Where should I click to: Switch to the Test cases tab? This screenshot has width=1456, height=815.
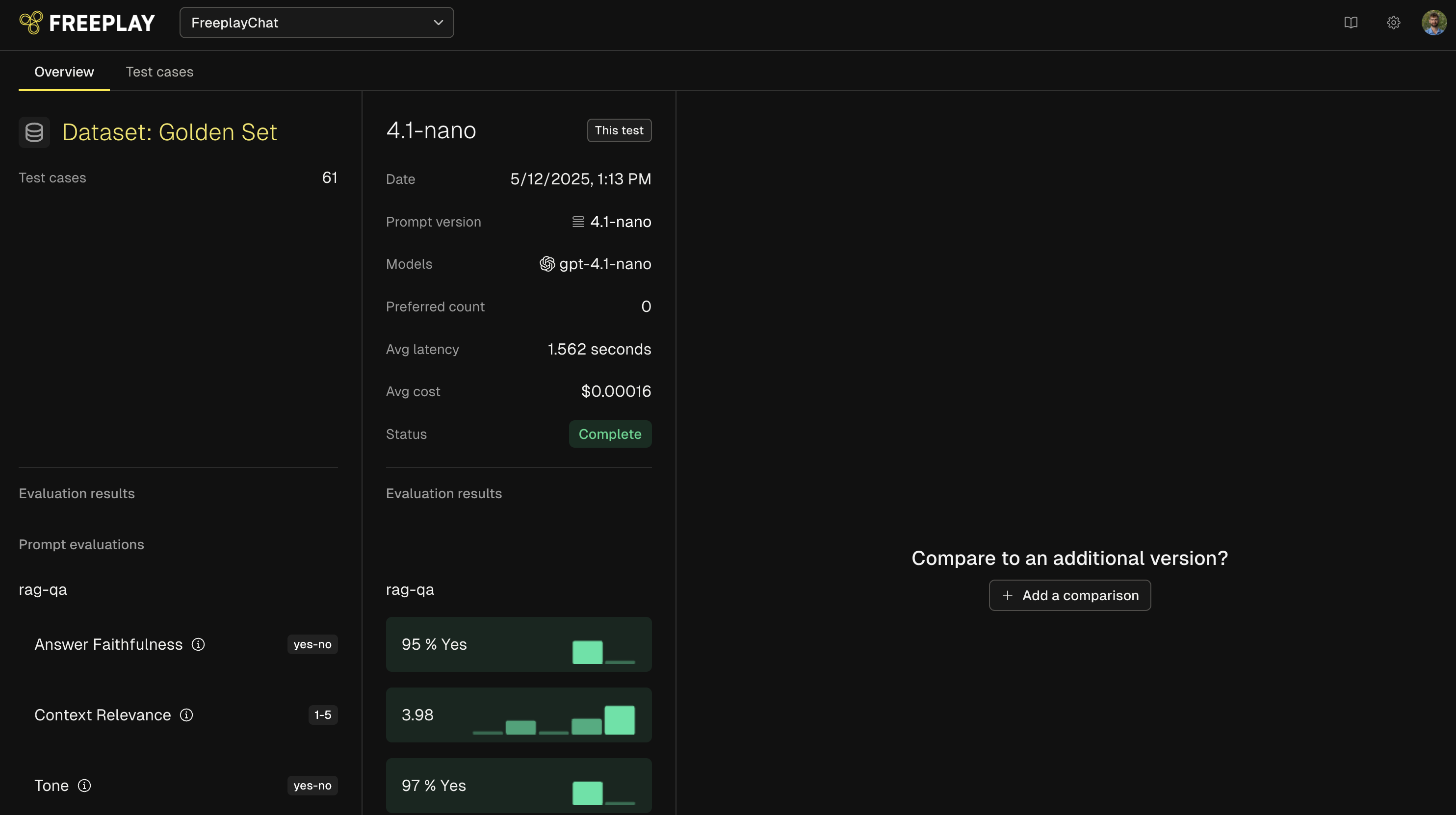tap(159, 72)
